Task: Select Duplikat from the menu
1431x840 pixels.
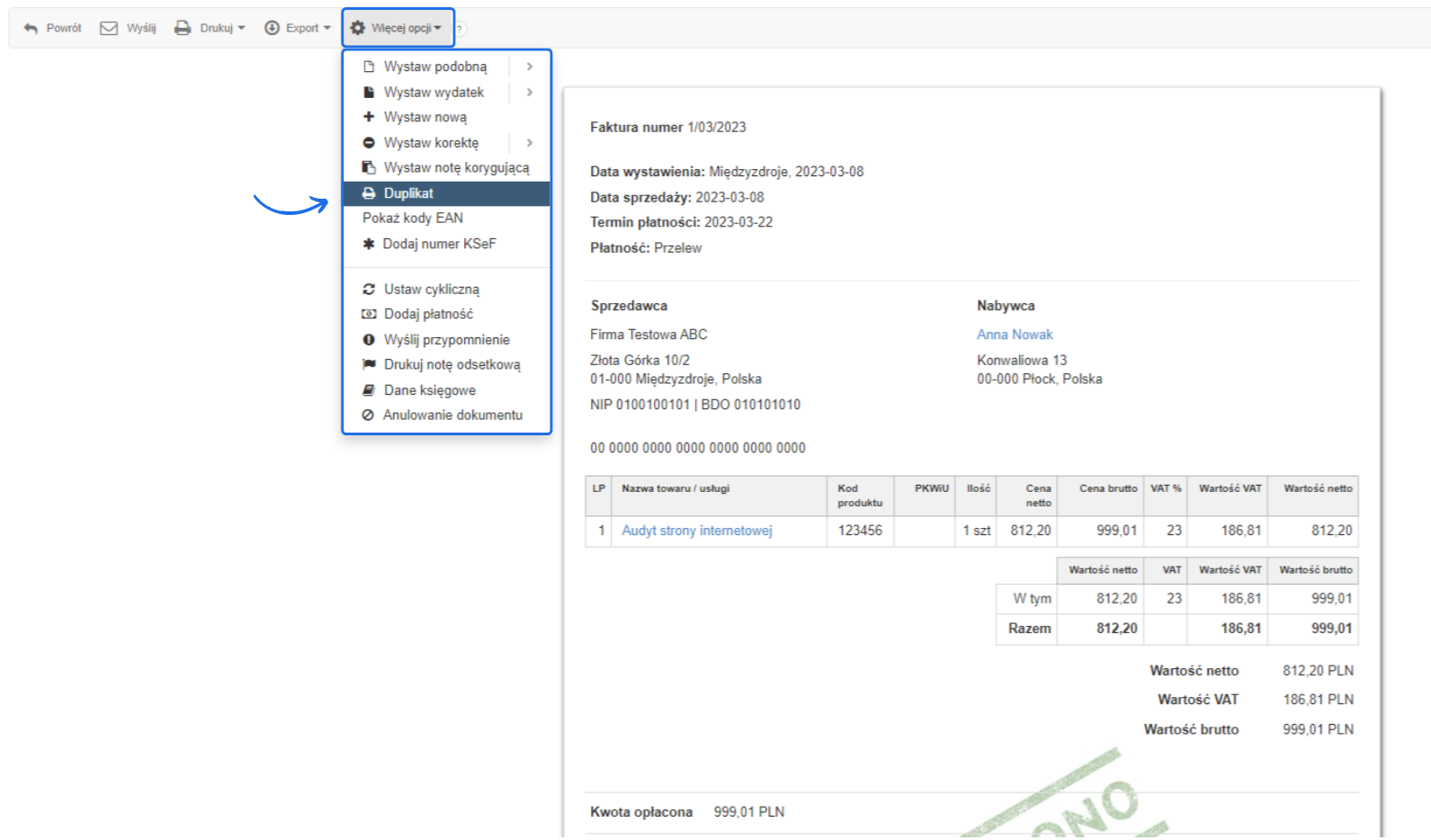Action: (x=408, y=193)
